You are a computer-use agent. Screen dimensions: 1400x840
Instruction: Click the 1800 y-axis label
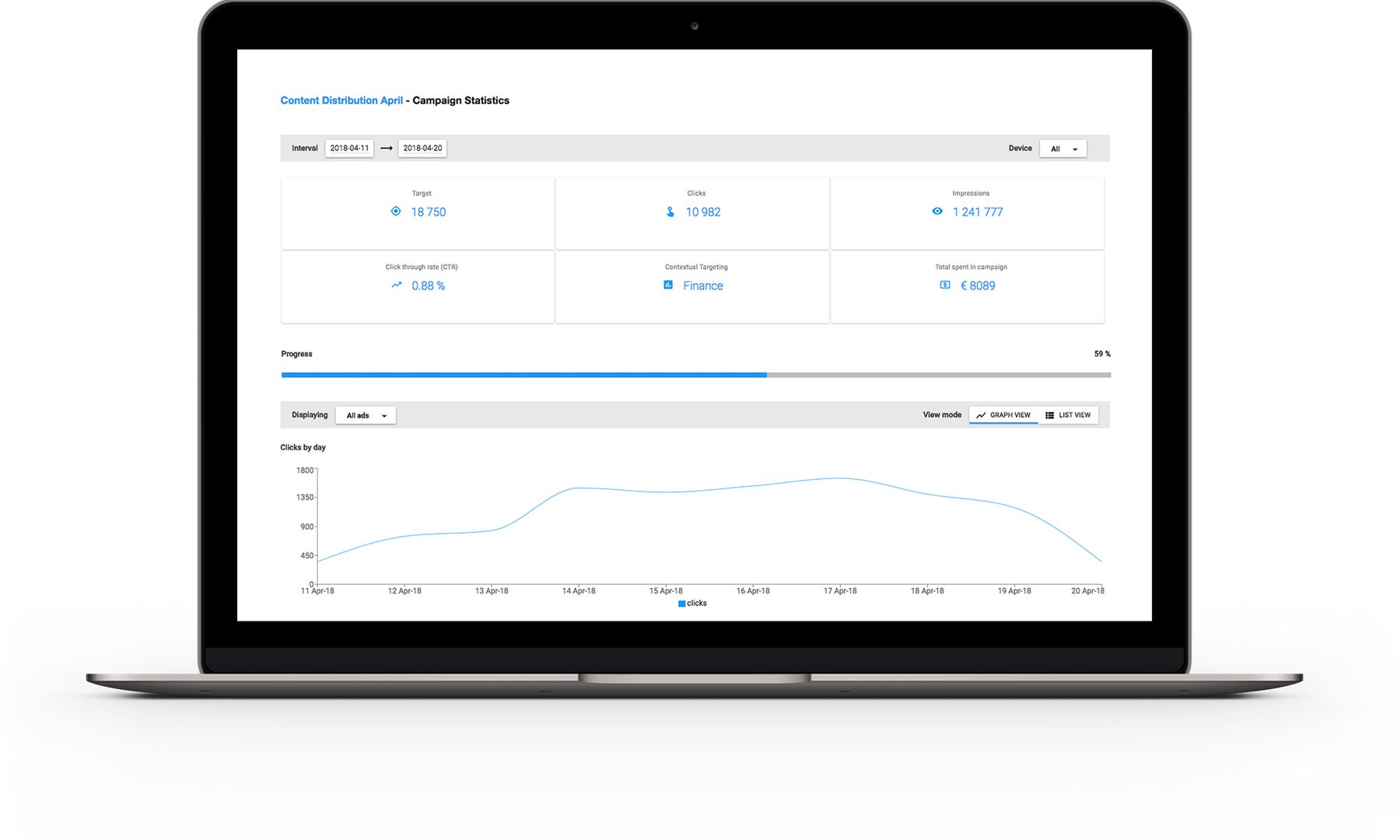pos(305,471)
